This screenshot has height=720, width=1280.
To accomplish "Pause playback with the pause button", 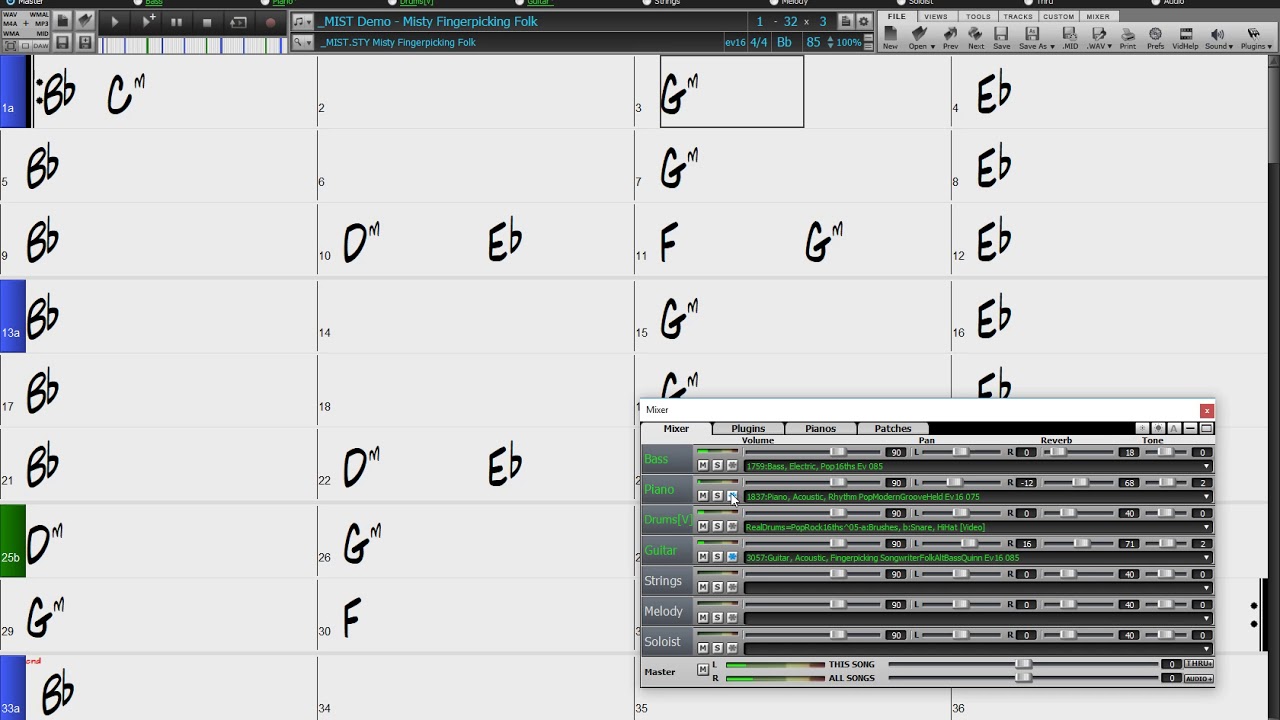I will point(177,22).
